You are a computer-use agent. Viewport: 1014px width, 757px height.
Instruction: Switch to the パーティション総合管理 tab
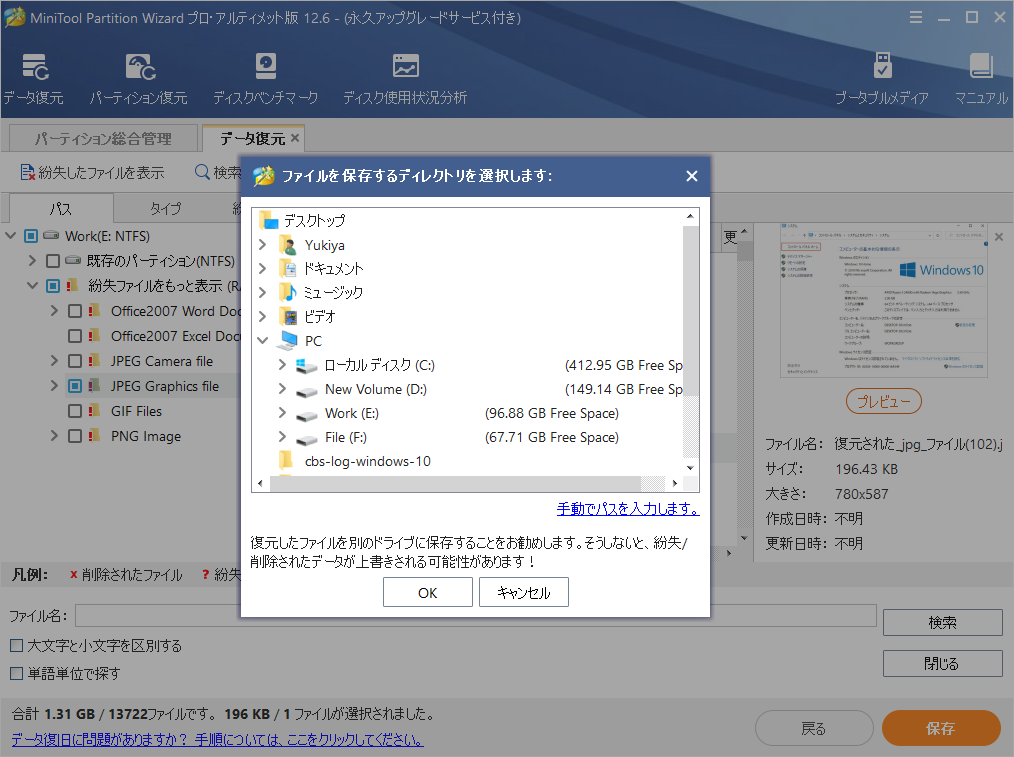coord(102,137)
